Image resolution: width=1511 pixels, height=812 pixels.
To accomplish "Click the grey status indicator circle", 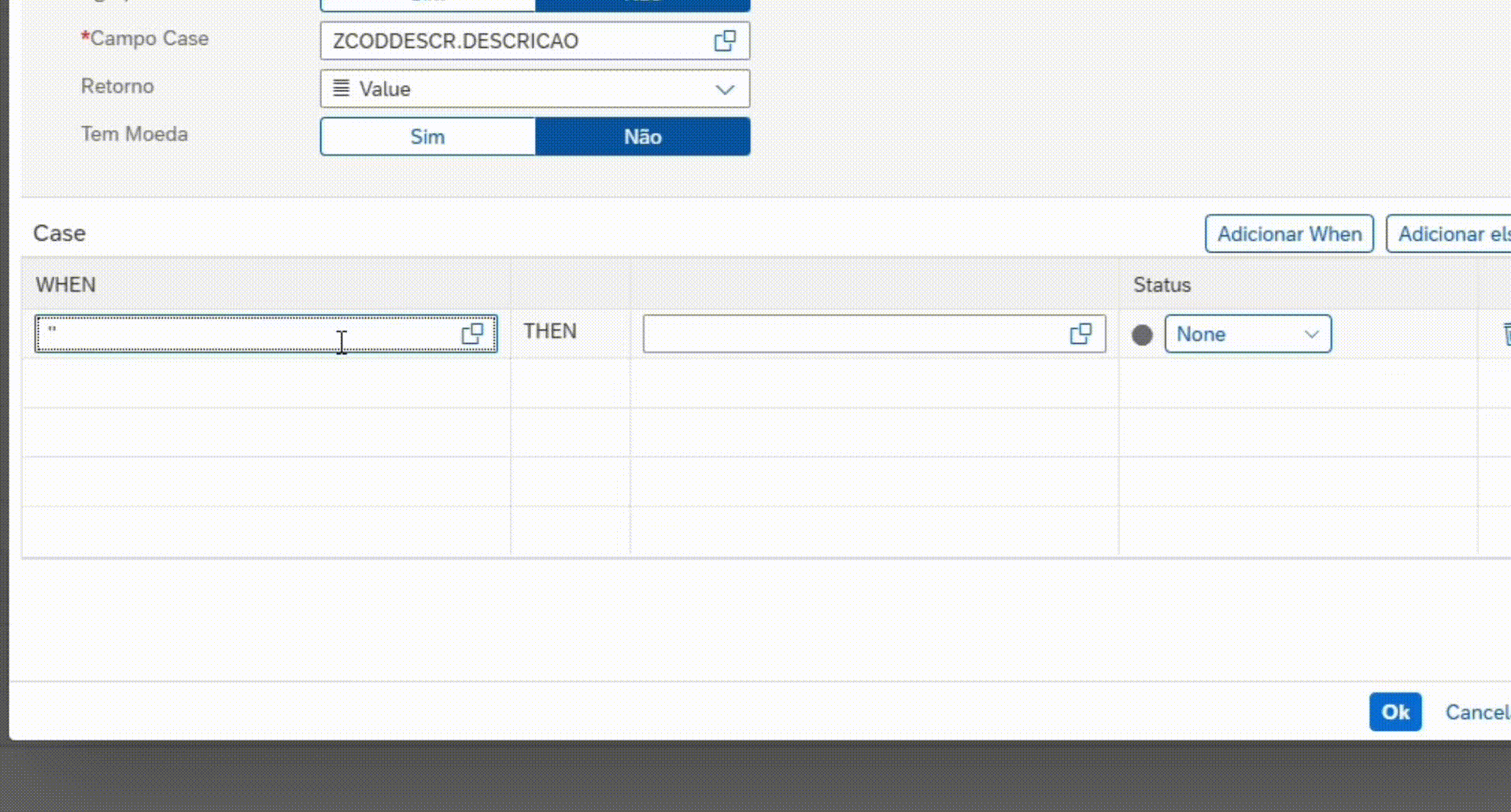I will tap(1142, 335).
